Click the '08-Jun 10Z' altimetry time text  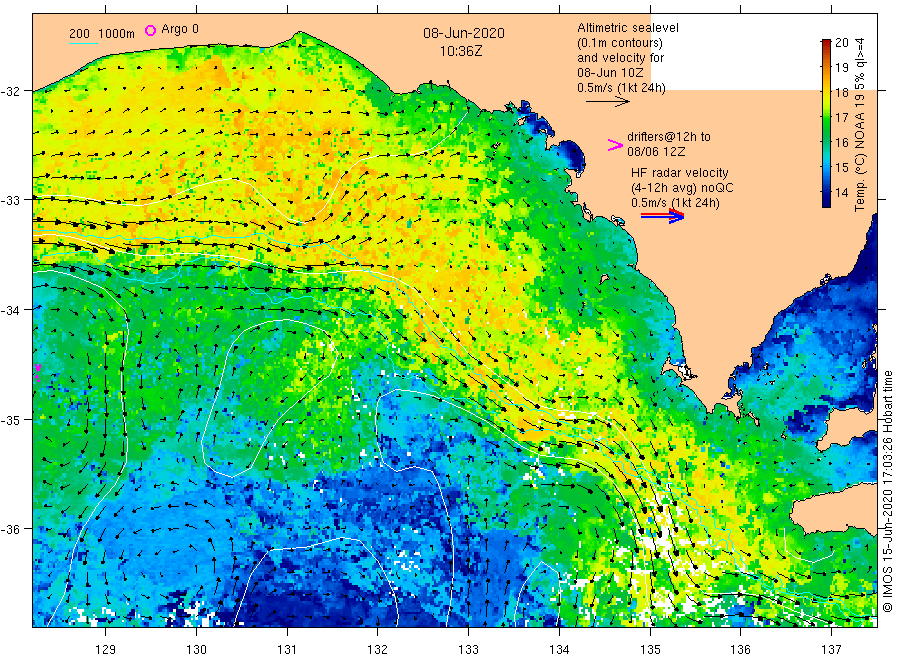[x=611, y=73]
